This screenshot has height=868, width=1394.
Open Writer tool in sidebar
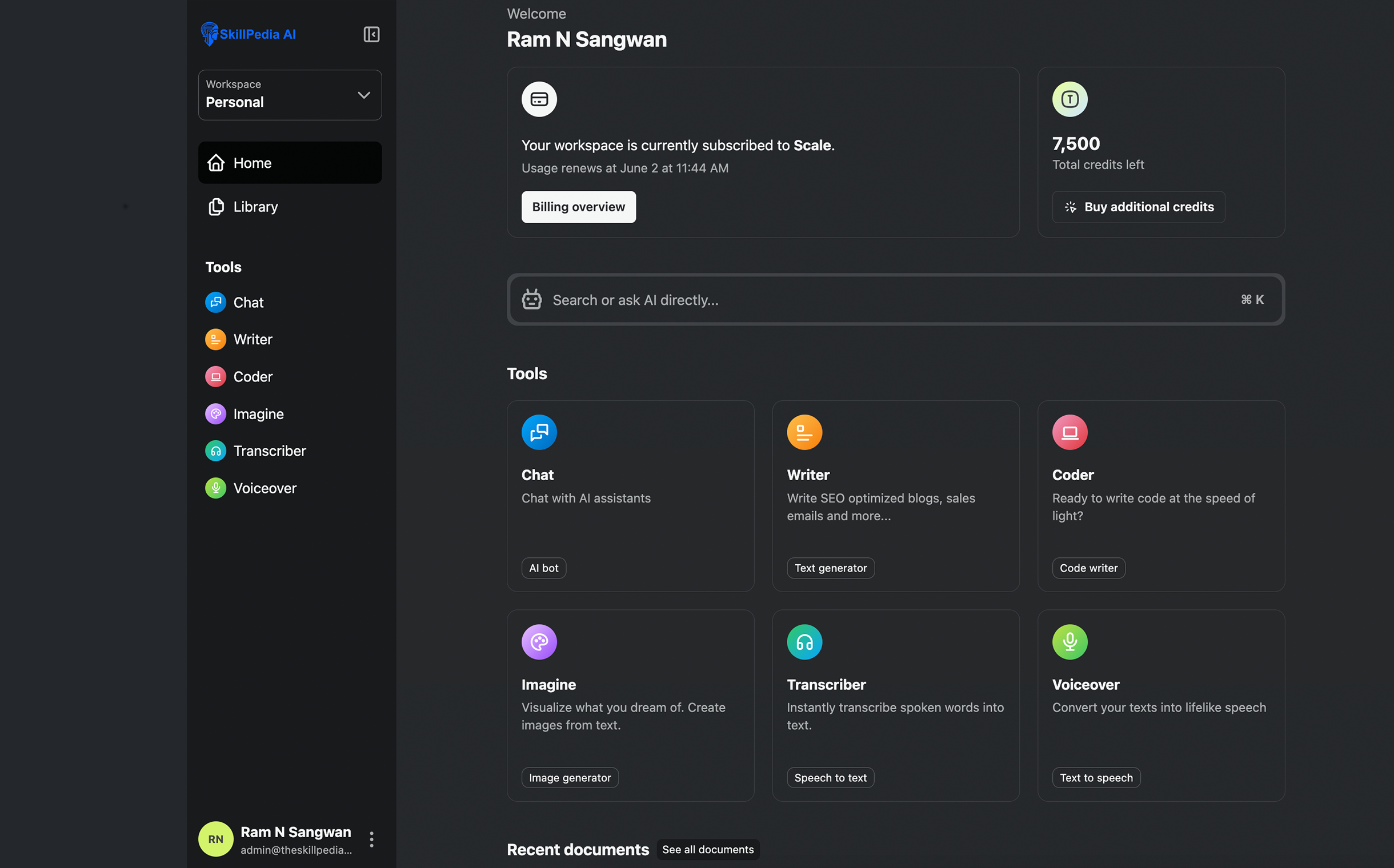tap(239, 339)
